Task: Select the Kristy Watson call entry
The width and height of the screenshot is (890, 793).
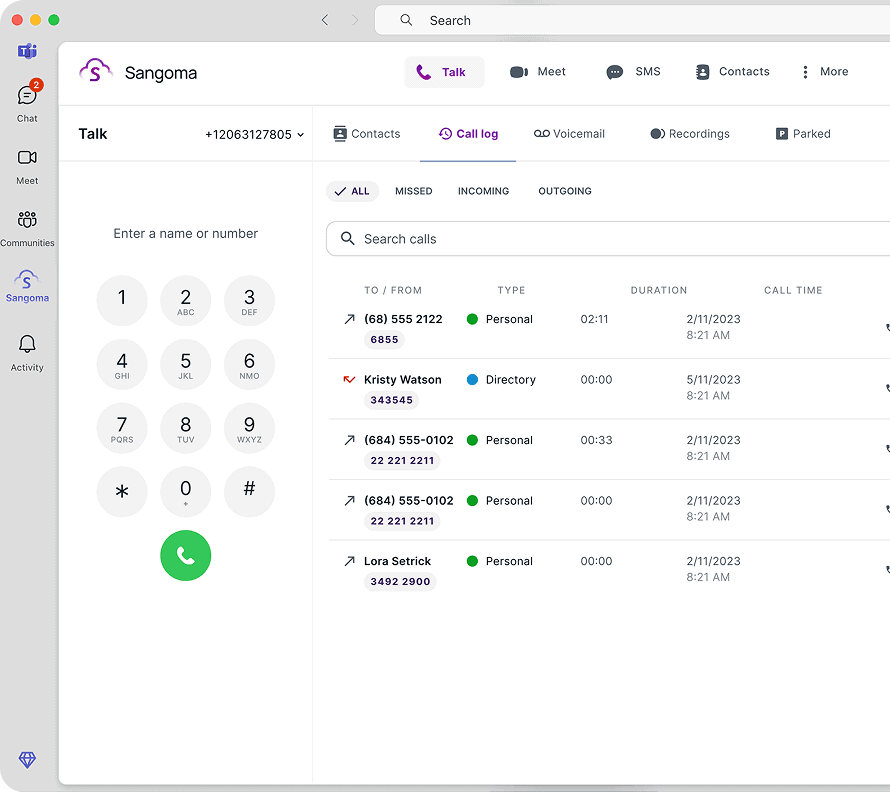Action: pos(402,380)
